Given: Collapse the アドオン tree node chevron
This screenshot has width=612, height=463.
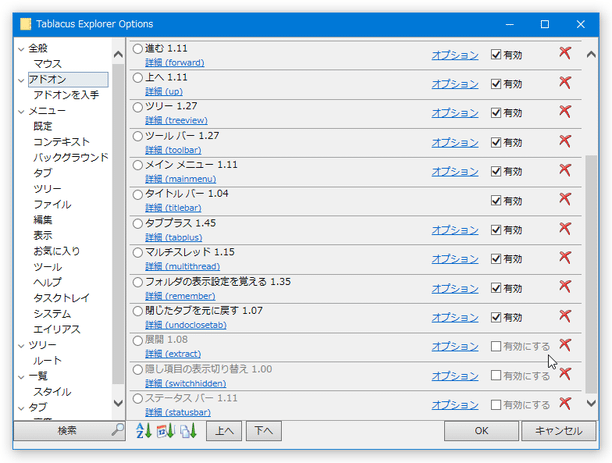Looking at the screenshot, I should coord(21,80).
